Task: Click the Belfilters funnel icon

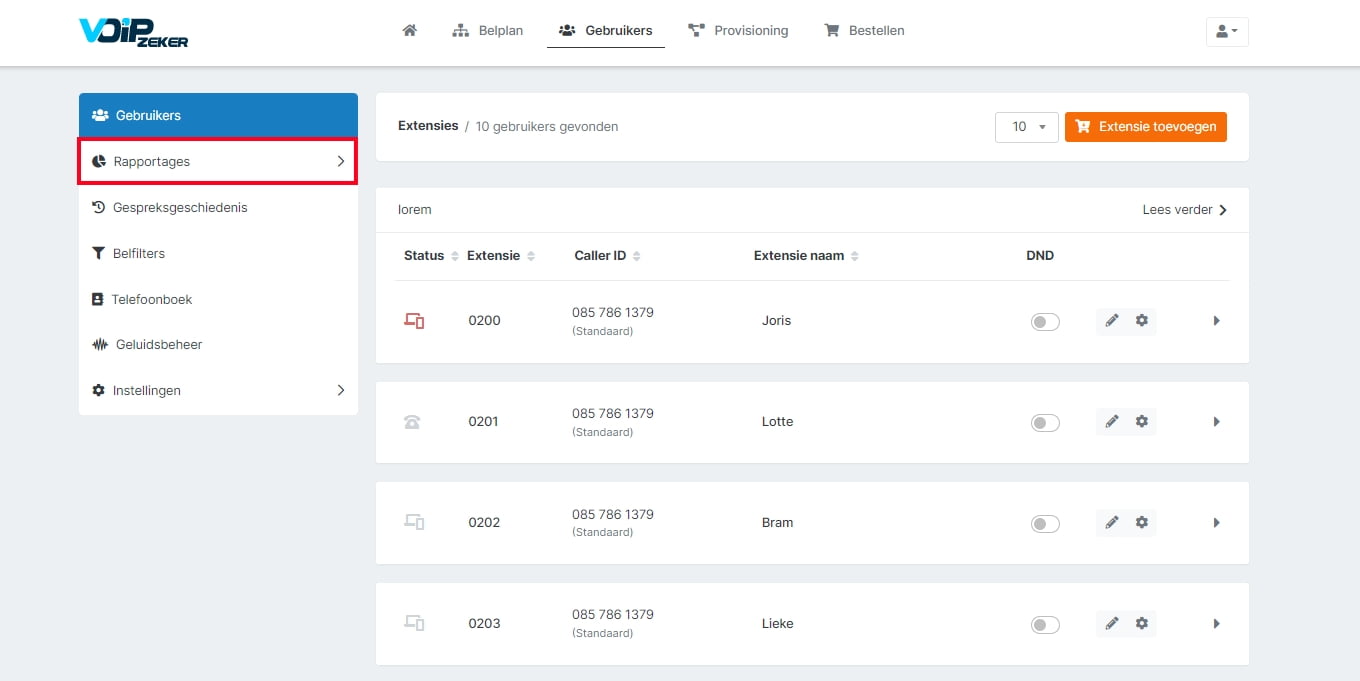Action: [98, 253]
